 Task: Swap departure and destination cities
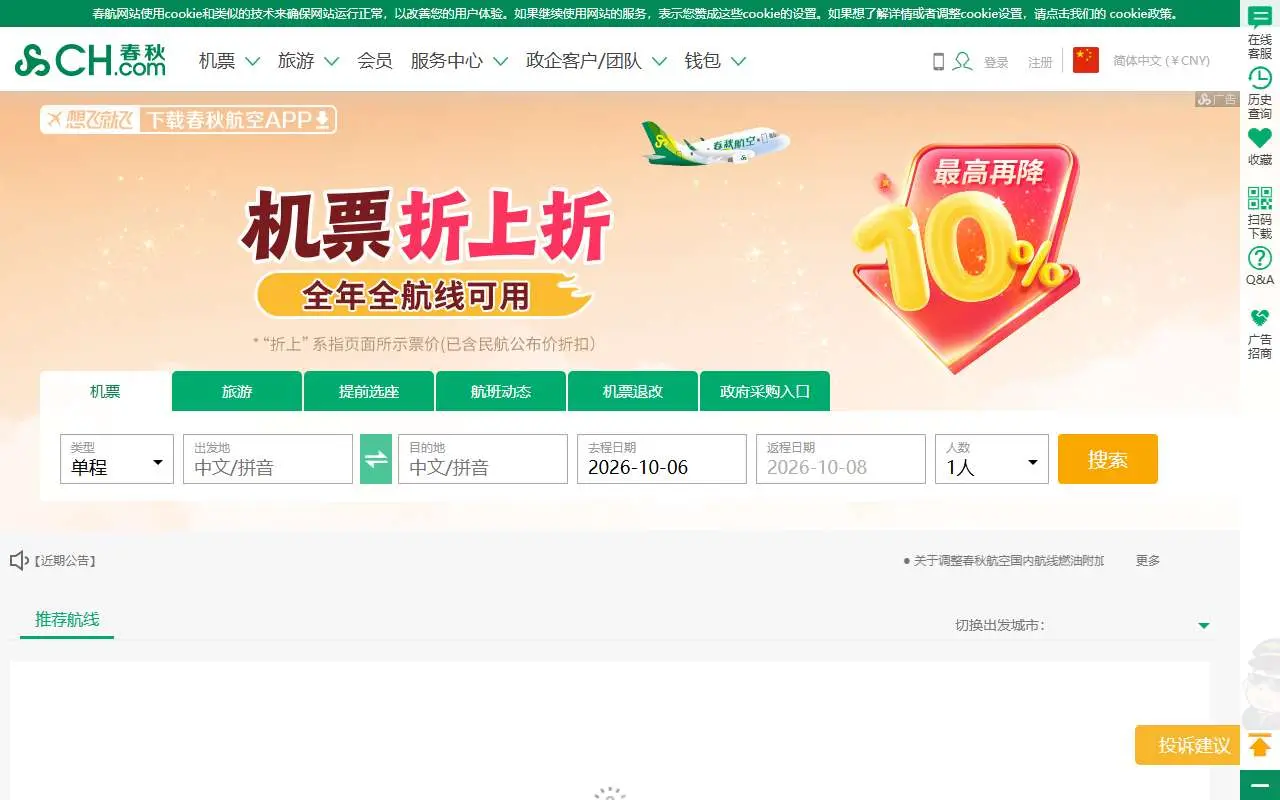pos(376,459)
